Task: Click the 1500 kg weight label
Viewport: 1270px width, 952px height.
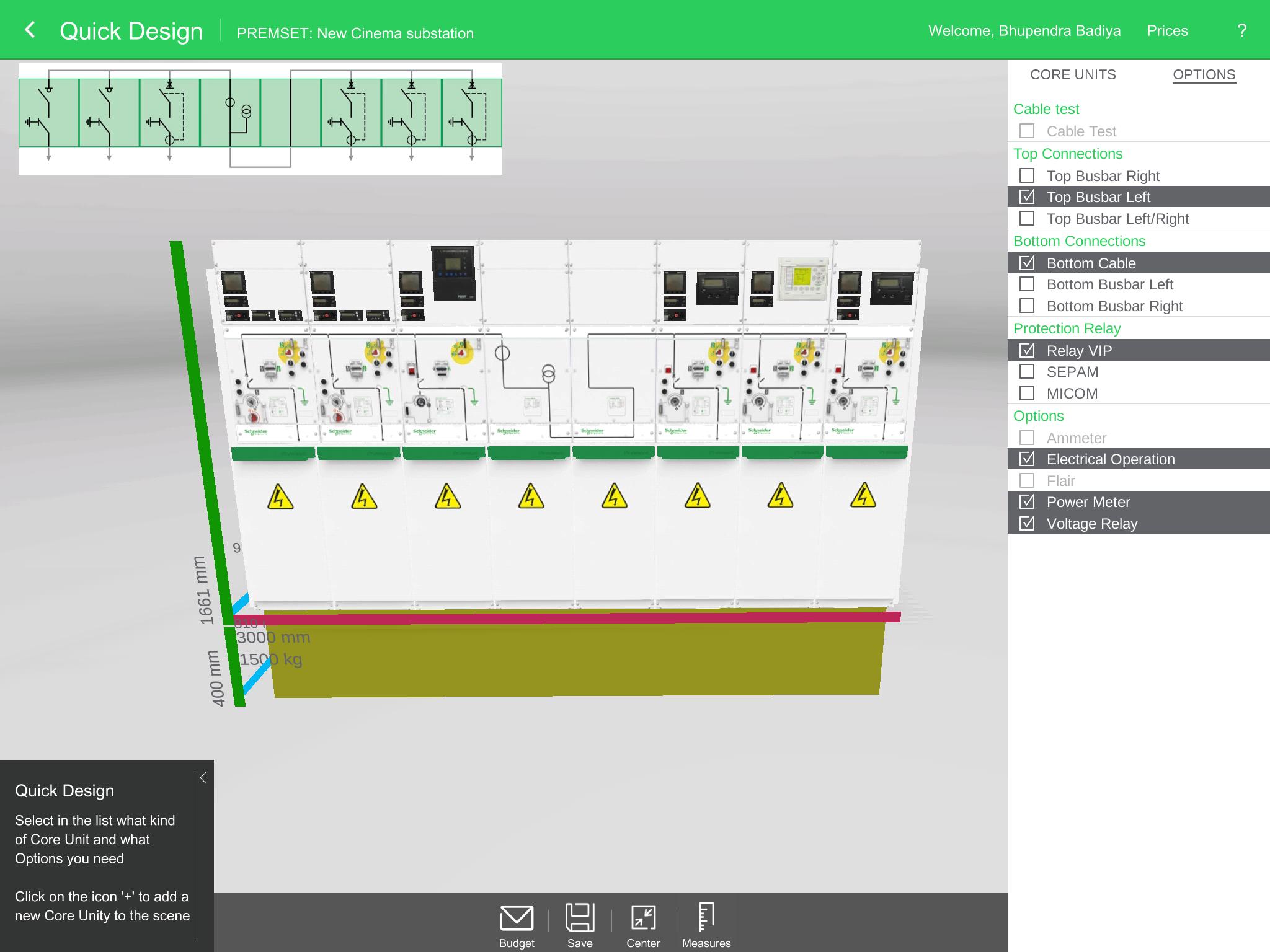Action: pyautogui.click(x=270, y=659)
